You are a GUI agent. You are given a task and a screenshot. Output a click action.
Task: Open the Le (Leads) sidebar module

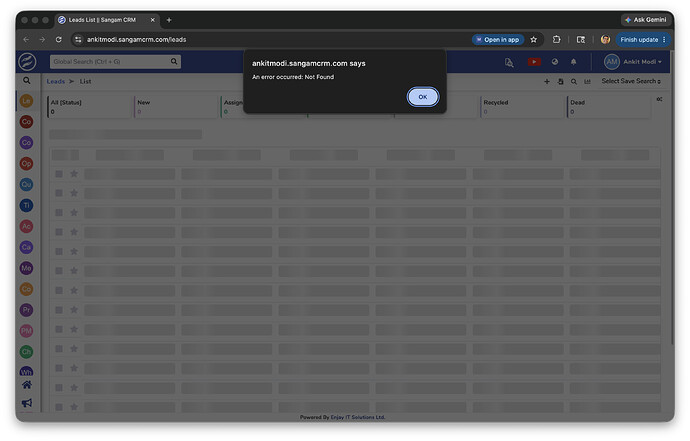26,101
